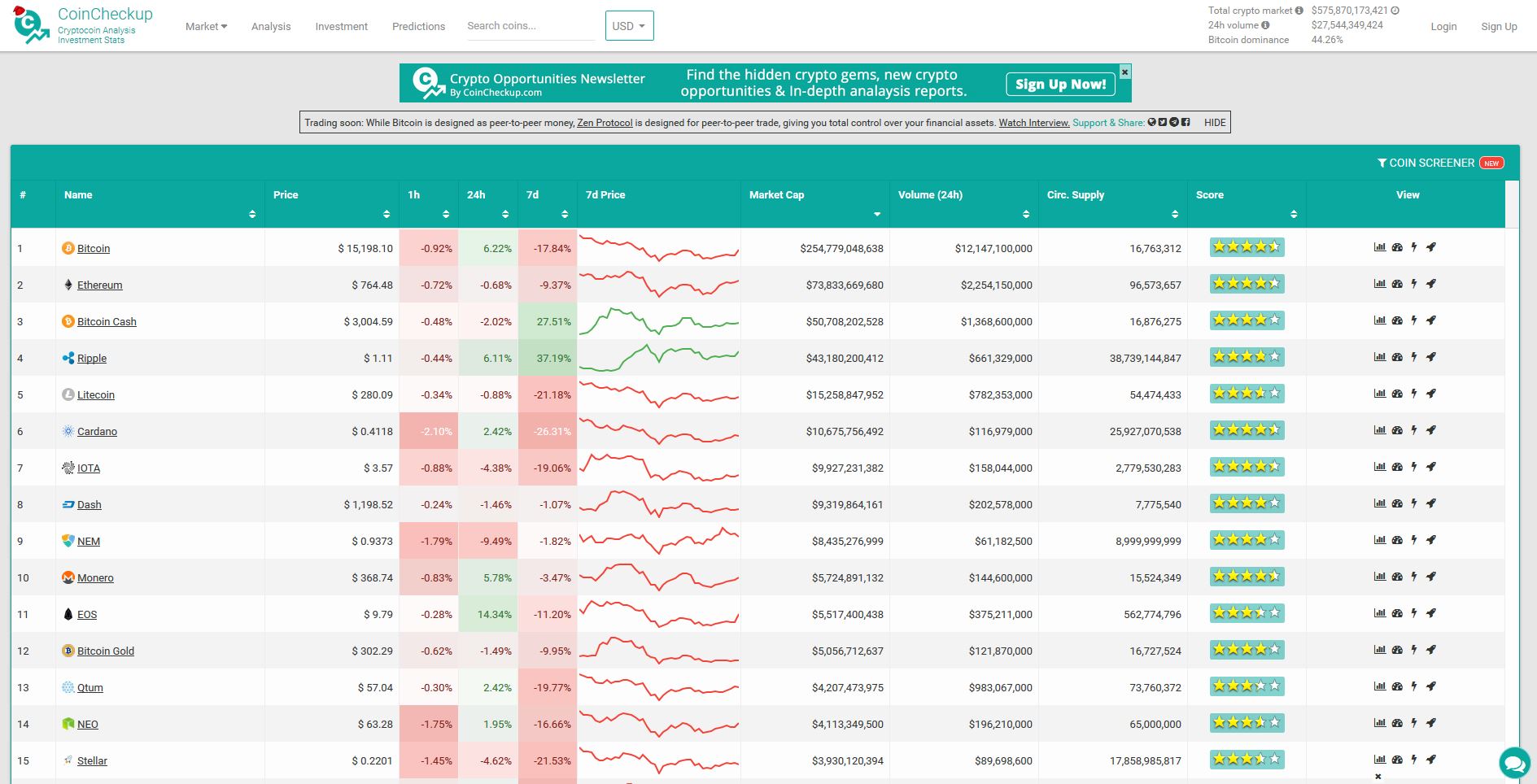Viewport: 1537px width, 784px height.
Task: Click Bitcoin Gold's lightning bolt icon
Action: pyautogui.click(x=1414, y=650)
